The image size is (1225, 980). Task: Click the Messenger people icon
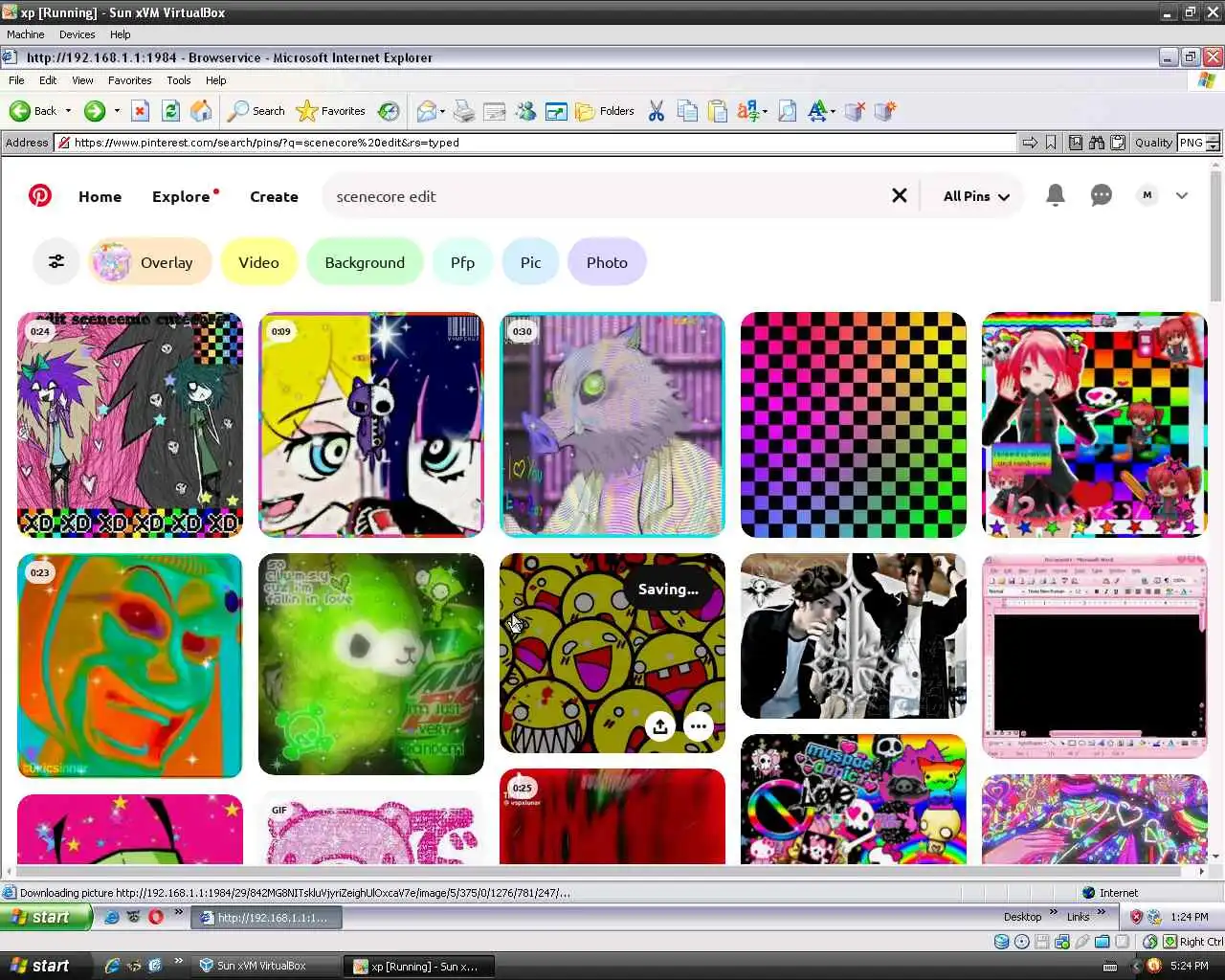pyautogui.click(x=525, y=111)
